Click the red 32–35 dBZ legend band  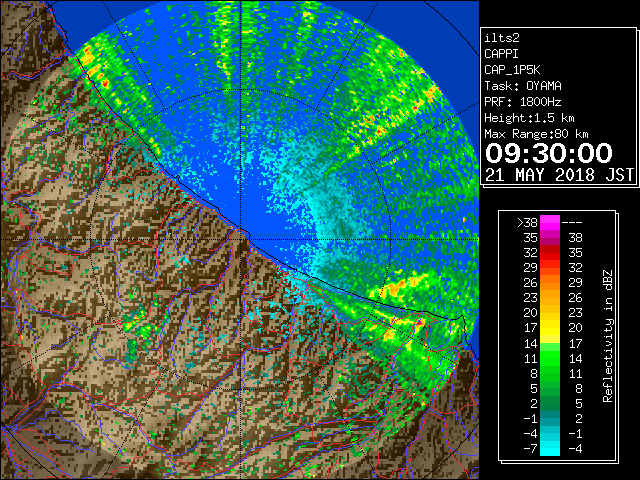(550, 253)
